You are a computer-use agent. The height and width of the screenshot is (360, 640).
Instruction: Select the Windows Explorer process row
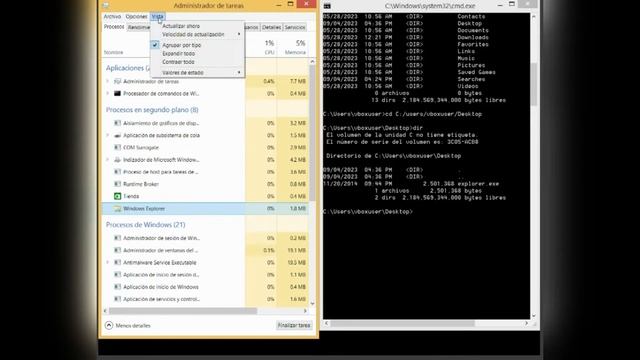205,209
